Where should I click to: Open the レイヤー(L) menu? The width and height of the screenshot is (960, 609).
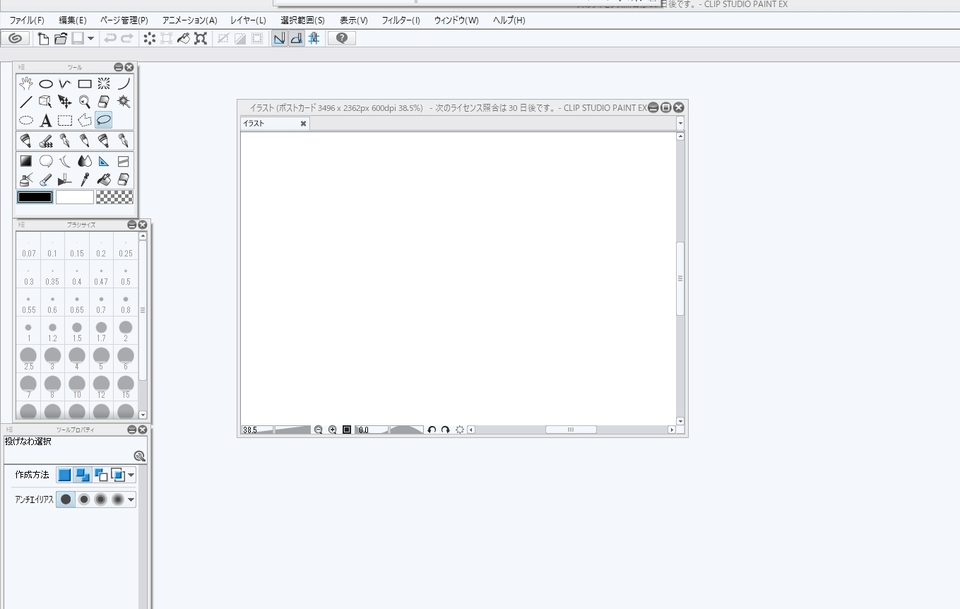coord(248,20)
